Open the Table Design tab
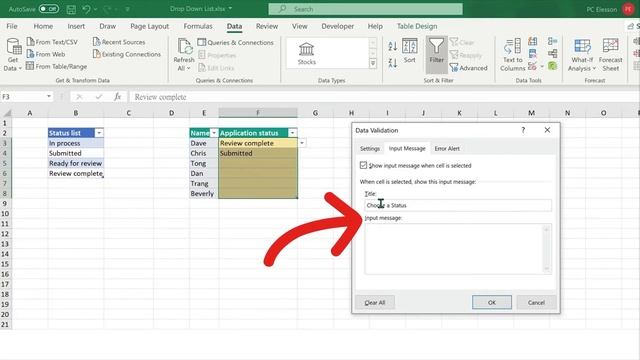The width and height of the screenshot is (640, 360). pos(417,26)
